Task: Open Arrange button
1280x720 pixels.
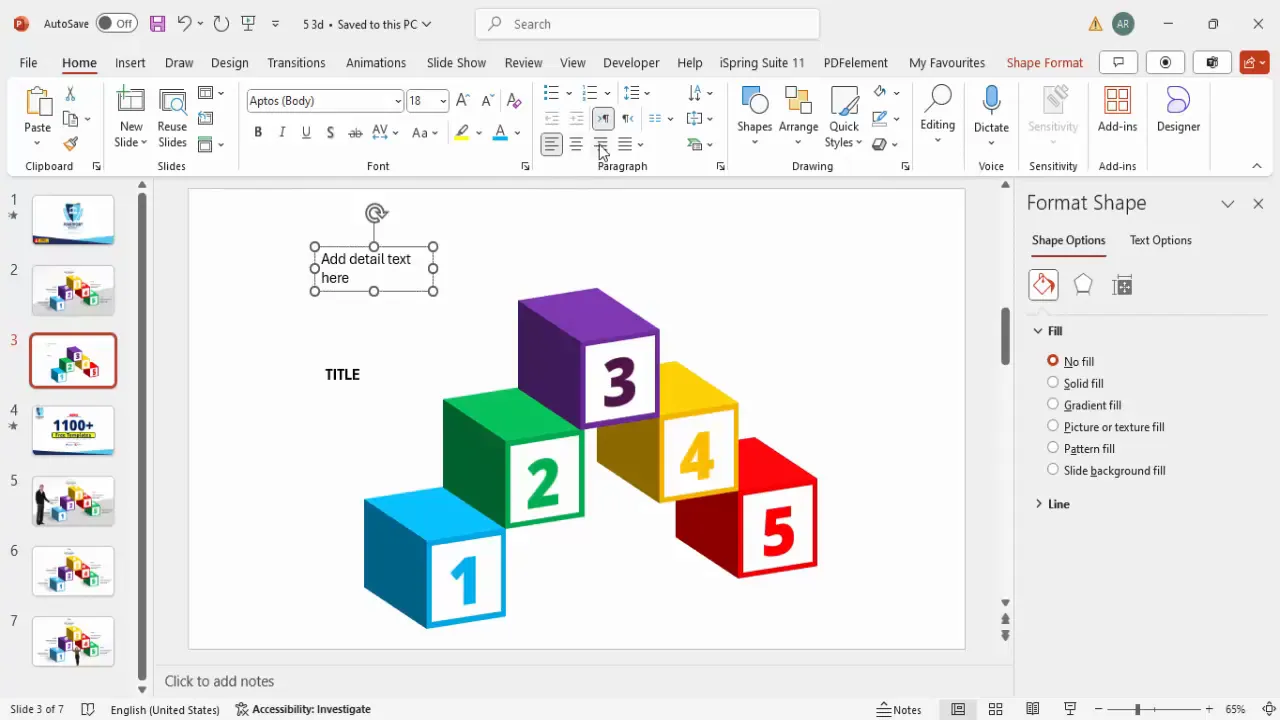Action: click(798, 110)
